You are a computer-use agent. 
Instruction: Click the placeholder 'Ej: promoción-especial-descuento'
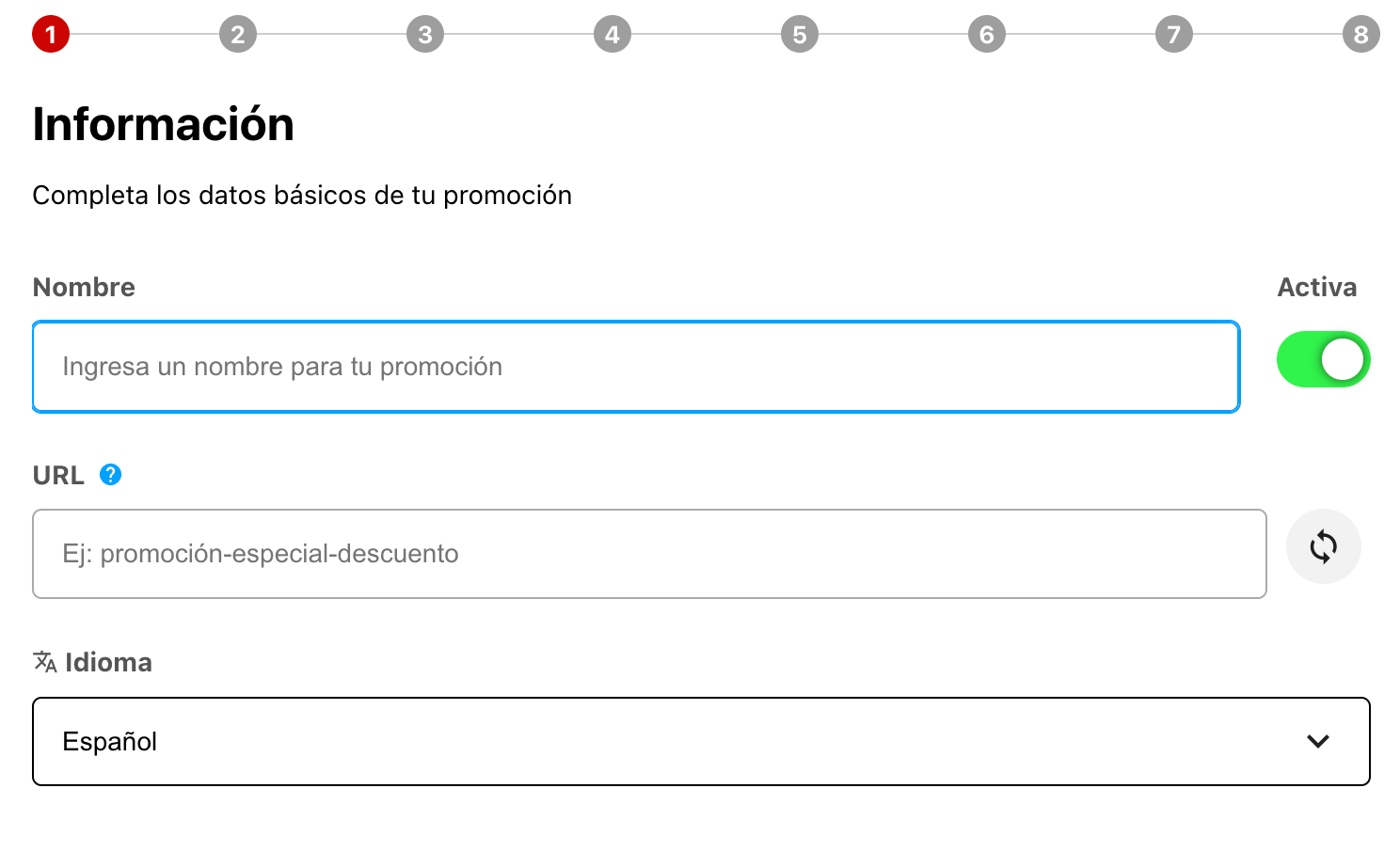pyautogui.click(x=260, y=554)
